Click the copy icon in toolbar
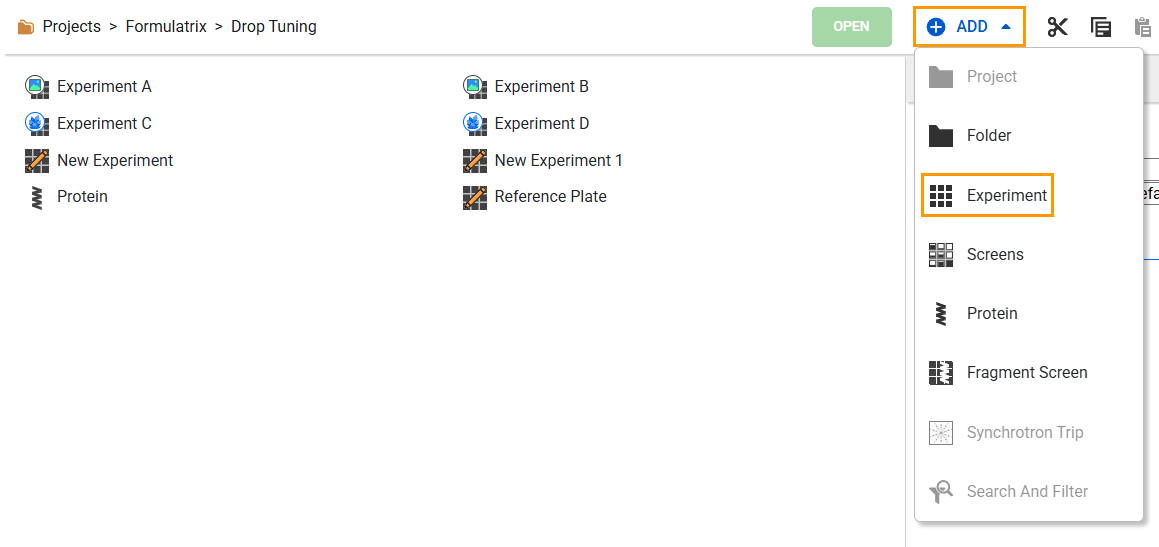This screenshot has height=547, width=1159. pyautogui.click(x=1101, y=27)
